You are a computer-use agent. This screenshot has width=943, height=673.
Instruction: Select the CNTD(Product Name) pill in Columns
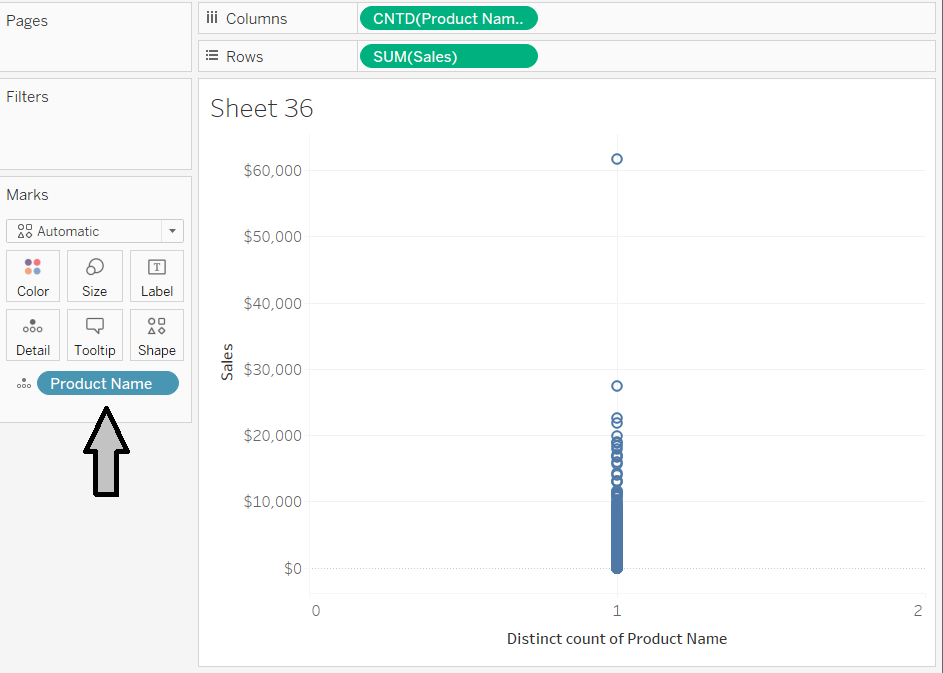pyautogui.click(x=448, y=18)
